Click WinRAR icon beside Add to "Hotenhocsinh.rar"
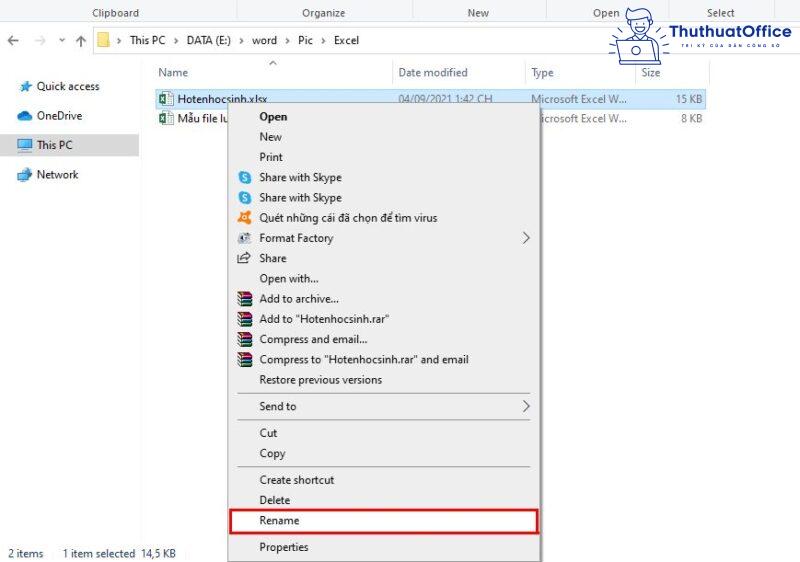 [x=245, y=319]
